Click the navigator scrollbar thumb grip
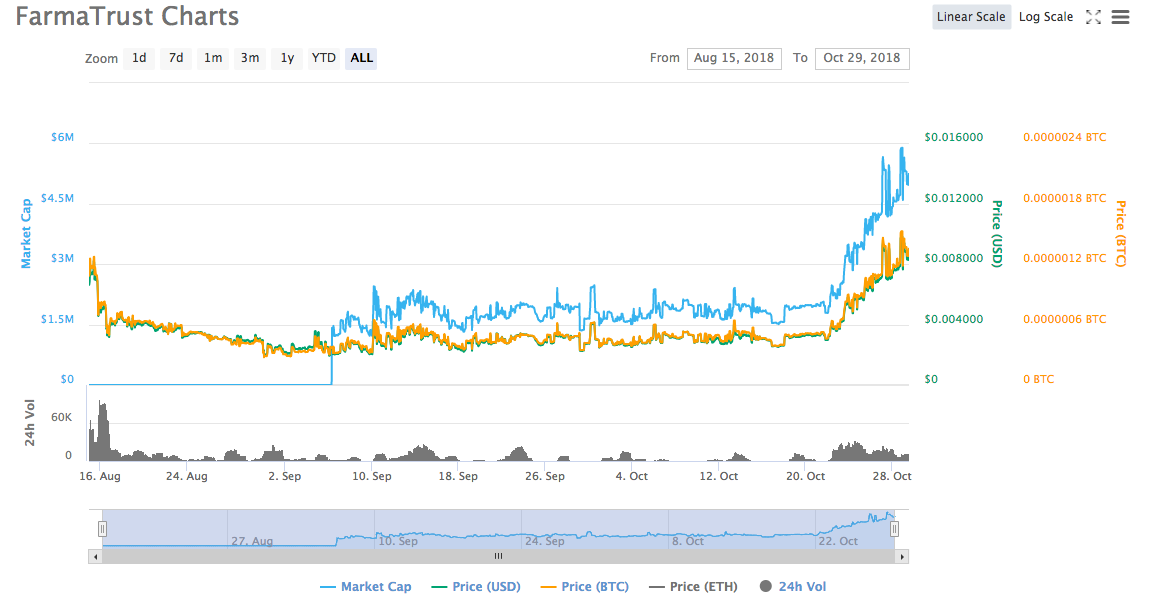 tap(498, 556)
